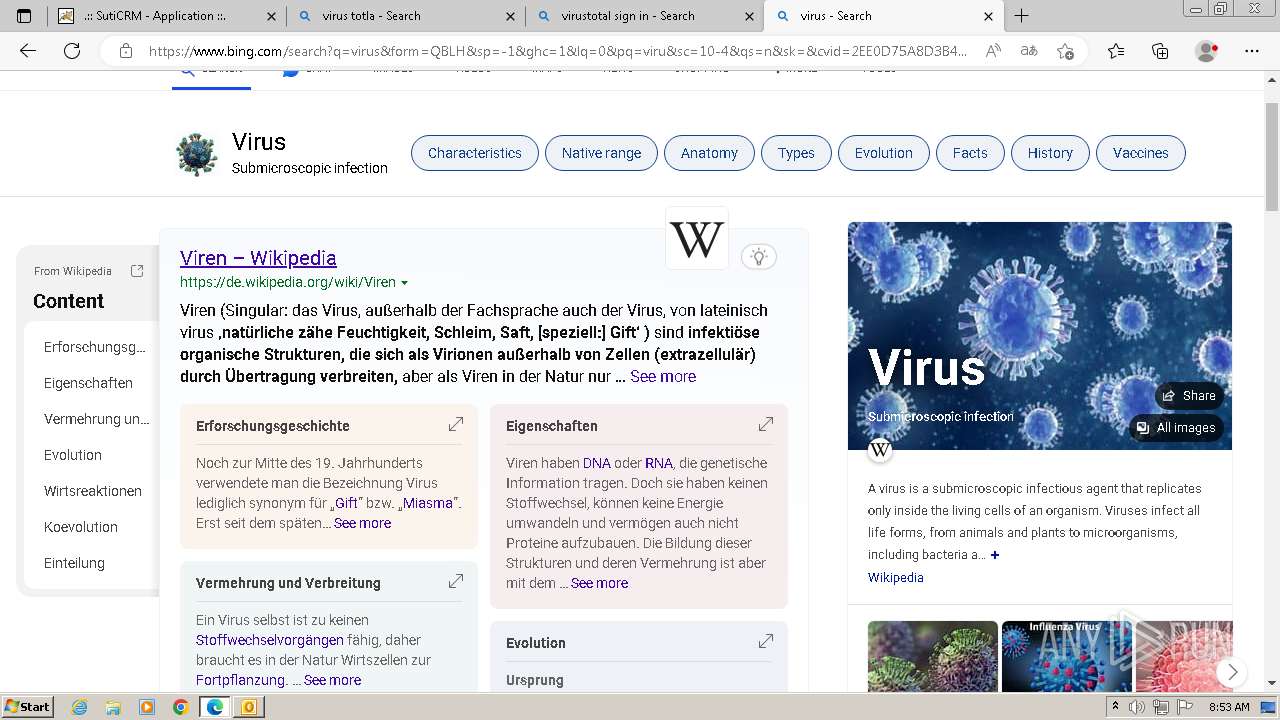Select the Facts pill

pyautogui.click(x=970, y=153)
